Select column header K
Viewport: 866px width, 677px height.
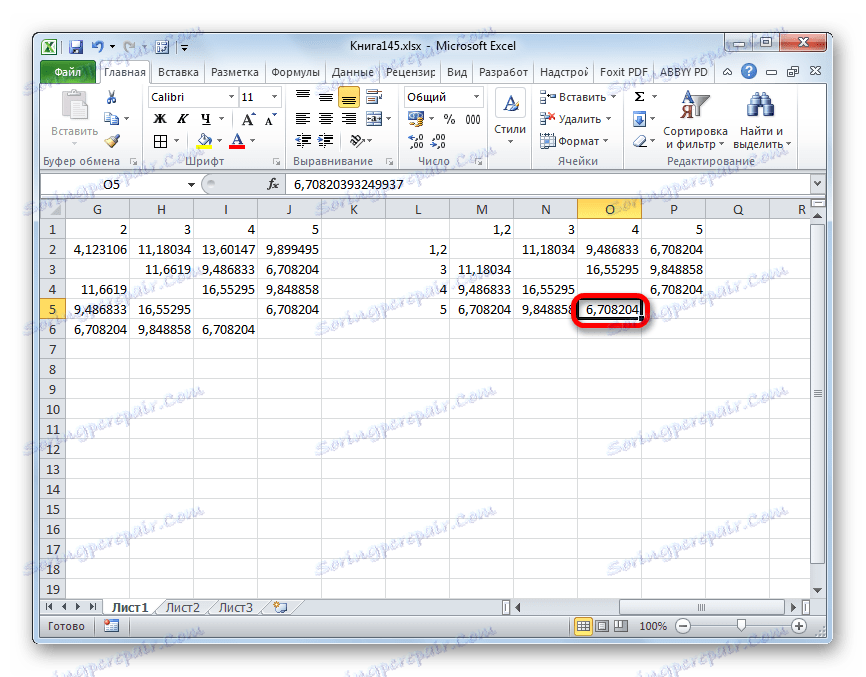[x=353, y=210]
